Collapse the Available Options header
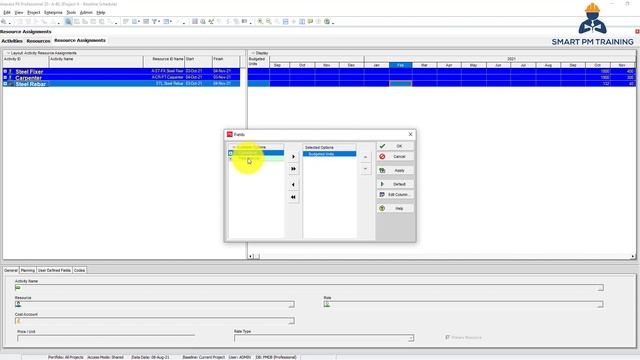 (x=234, y=147)
